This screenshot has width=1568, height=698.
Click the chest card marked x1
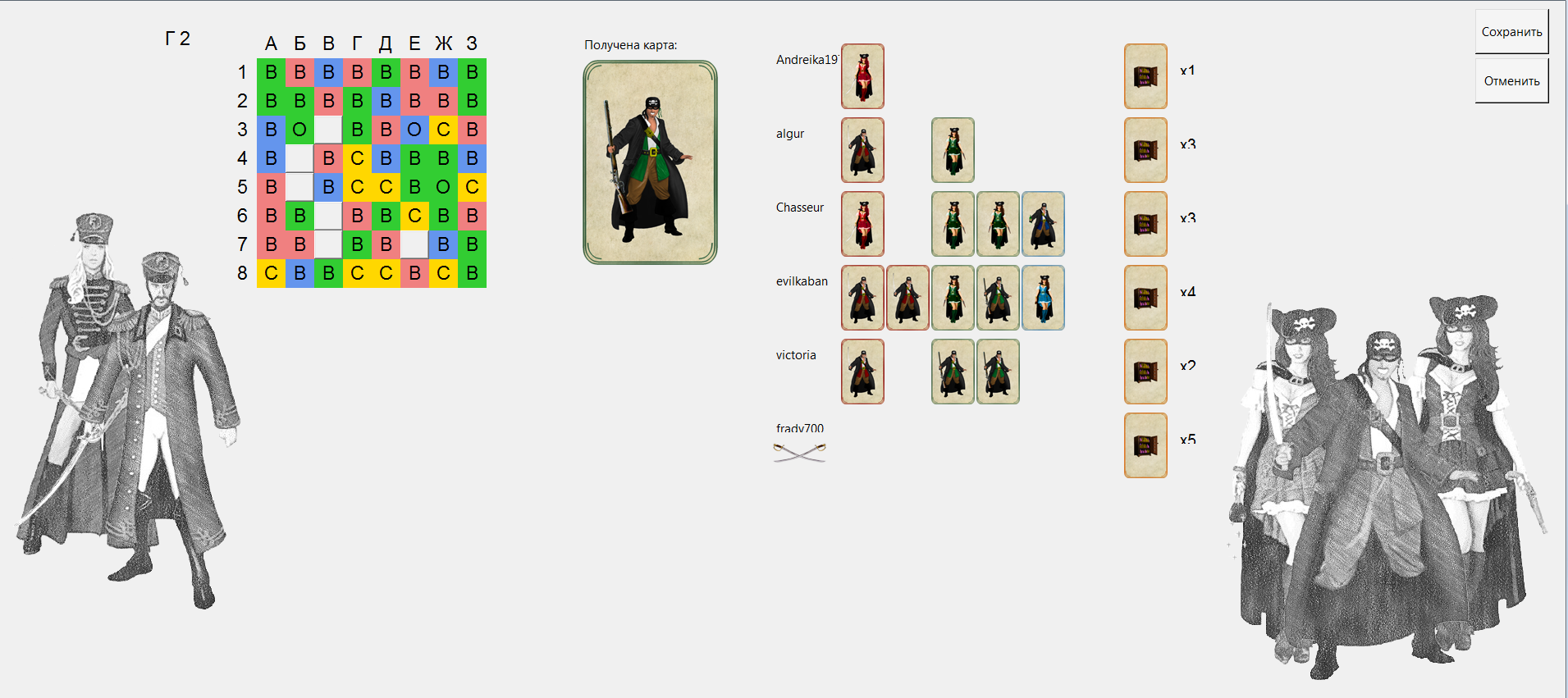pos(1145,76)
